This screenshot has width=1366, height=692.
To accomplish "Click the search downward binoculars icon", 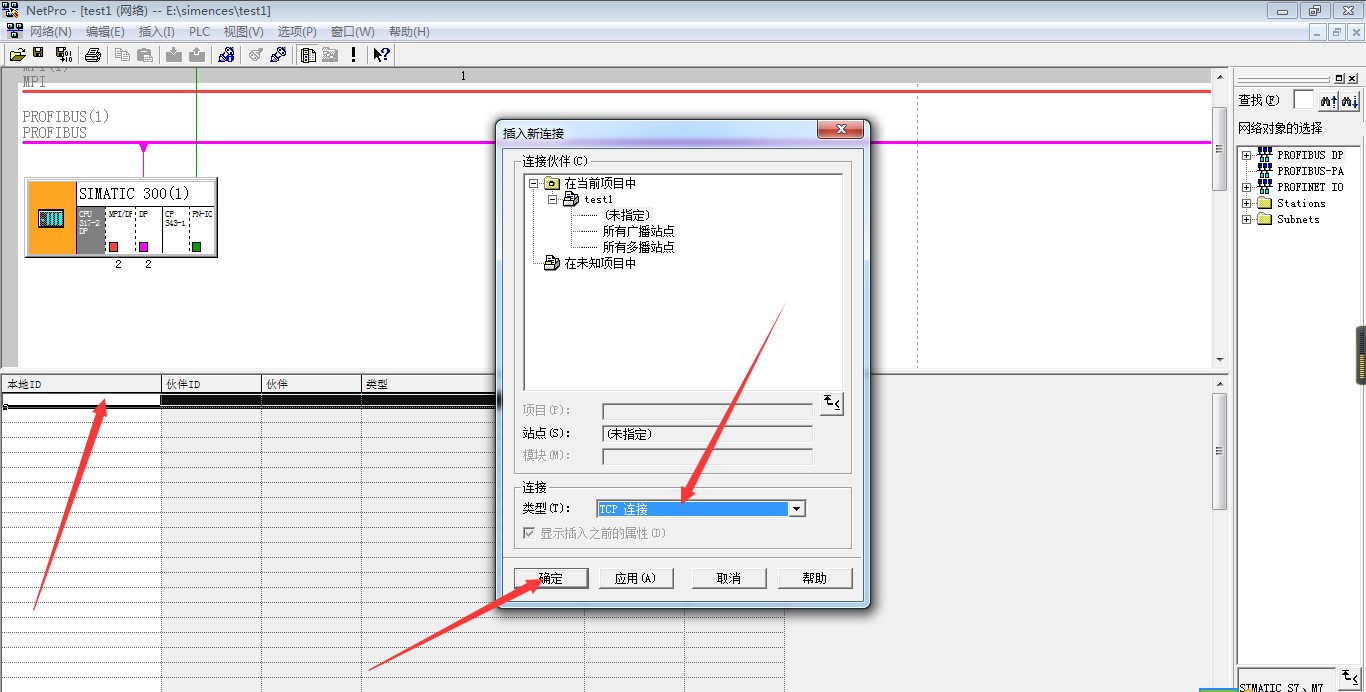I will (1349, 100).
